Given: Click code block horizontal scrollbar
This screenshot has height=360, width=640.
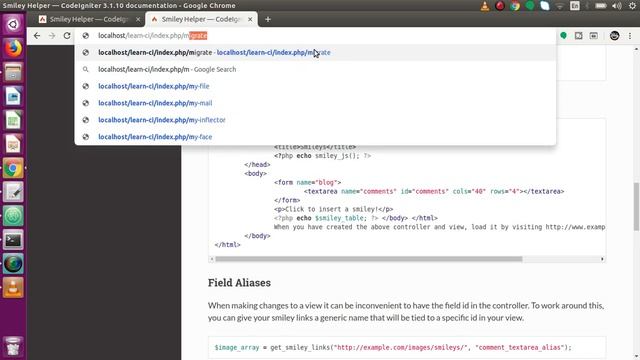Looking at the screenshot, I should [369, 259].
